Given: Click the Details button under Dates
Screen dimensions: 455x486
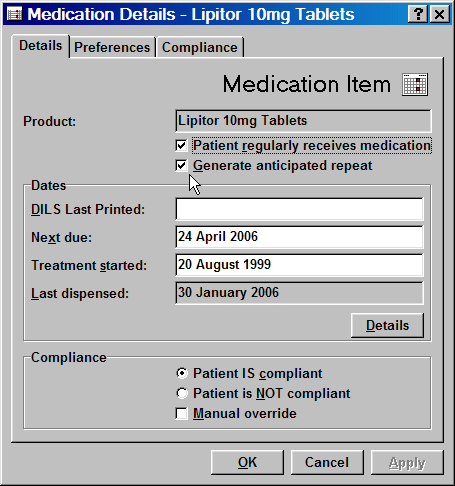Looking at the screenshot, I should point(387,325).
